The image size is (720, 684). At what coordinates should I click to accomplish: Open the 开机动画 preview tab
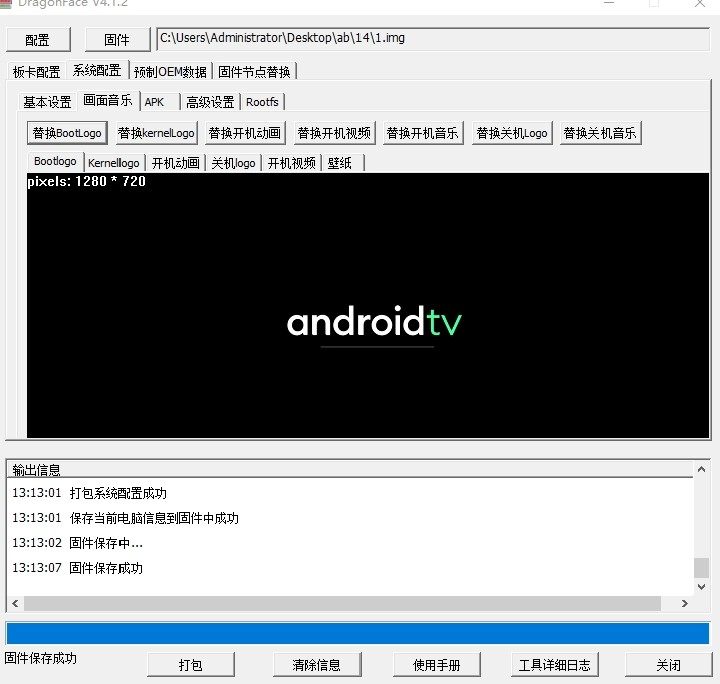175,163
